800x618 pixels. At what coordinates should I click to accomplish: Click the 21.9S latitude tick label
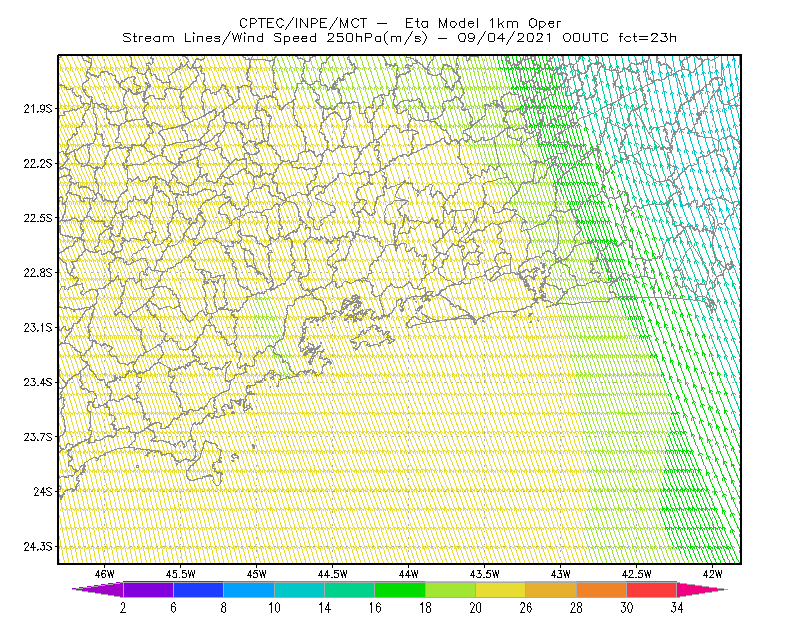[x=38, y=109]
